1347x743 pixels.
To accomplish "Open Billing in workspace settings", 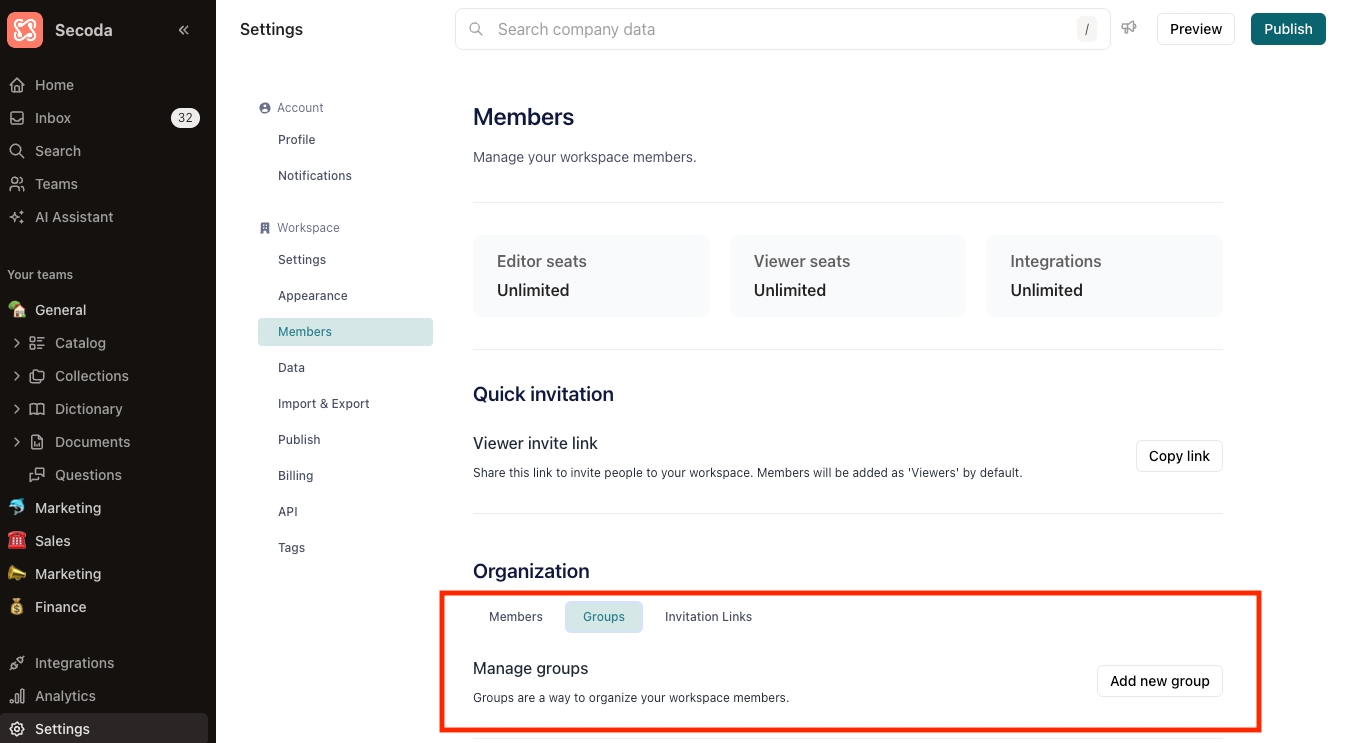I will (295, 476).
